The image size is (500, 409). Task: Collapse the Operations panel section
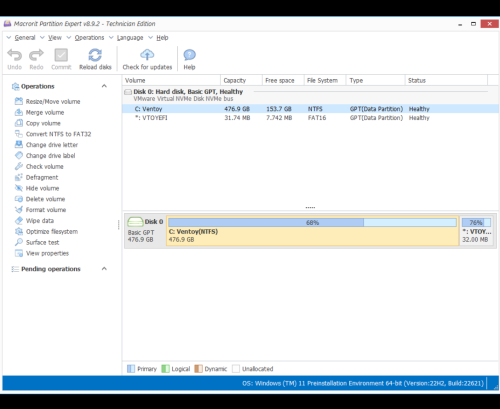click(x=104, y=86)
